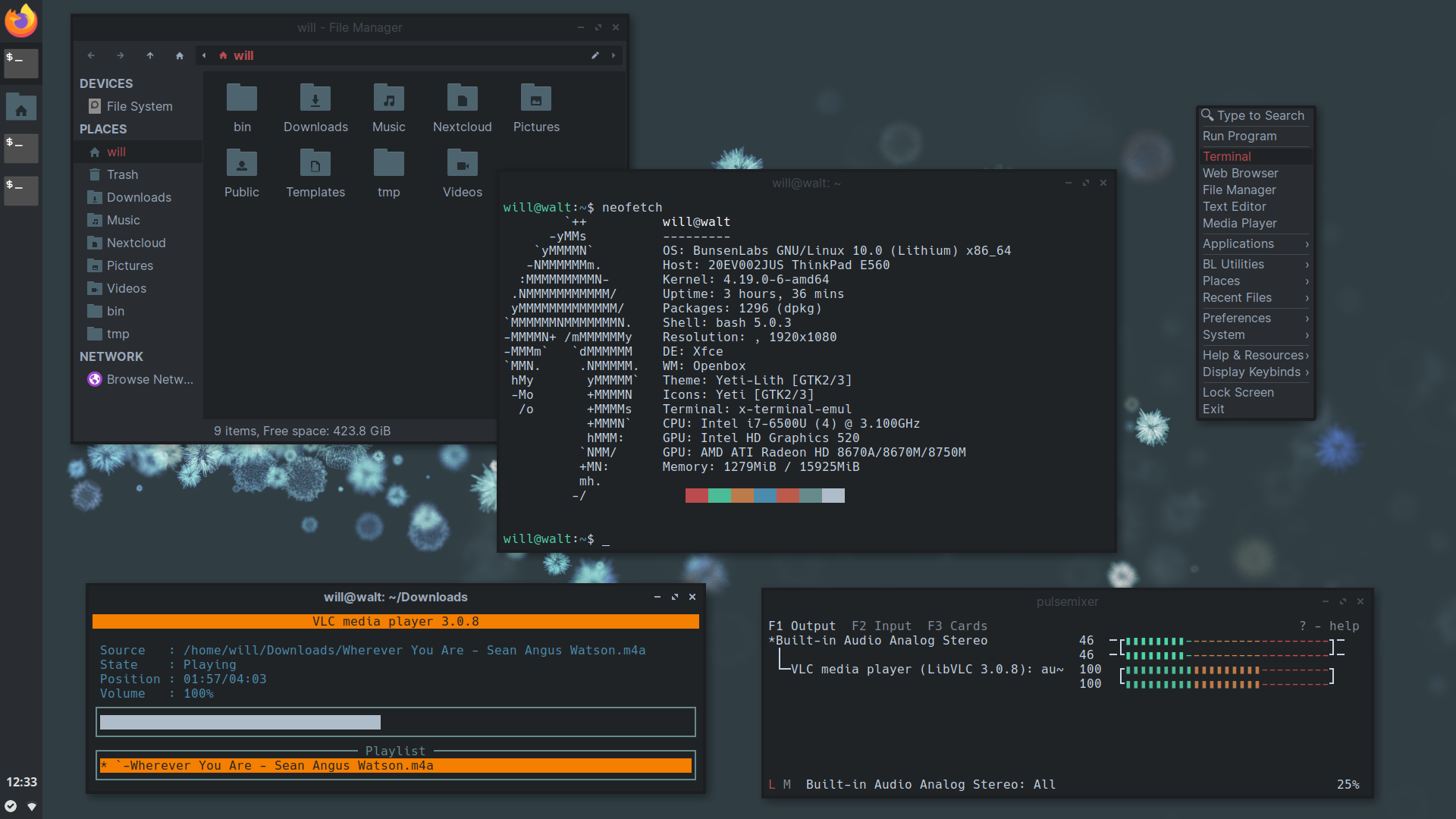Select Terminal in the menu
The height and width of the screenshot is (819, 1456).
tap(1226, 156)
